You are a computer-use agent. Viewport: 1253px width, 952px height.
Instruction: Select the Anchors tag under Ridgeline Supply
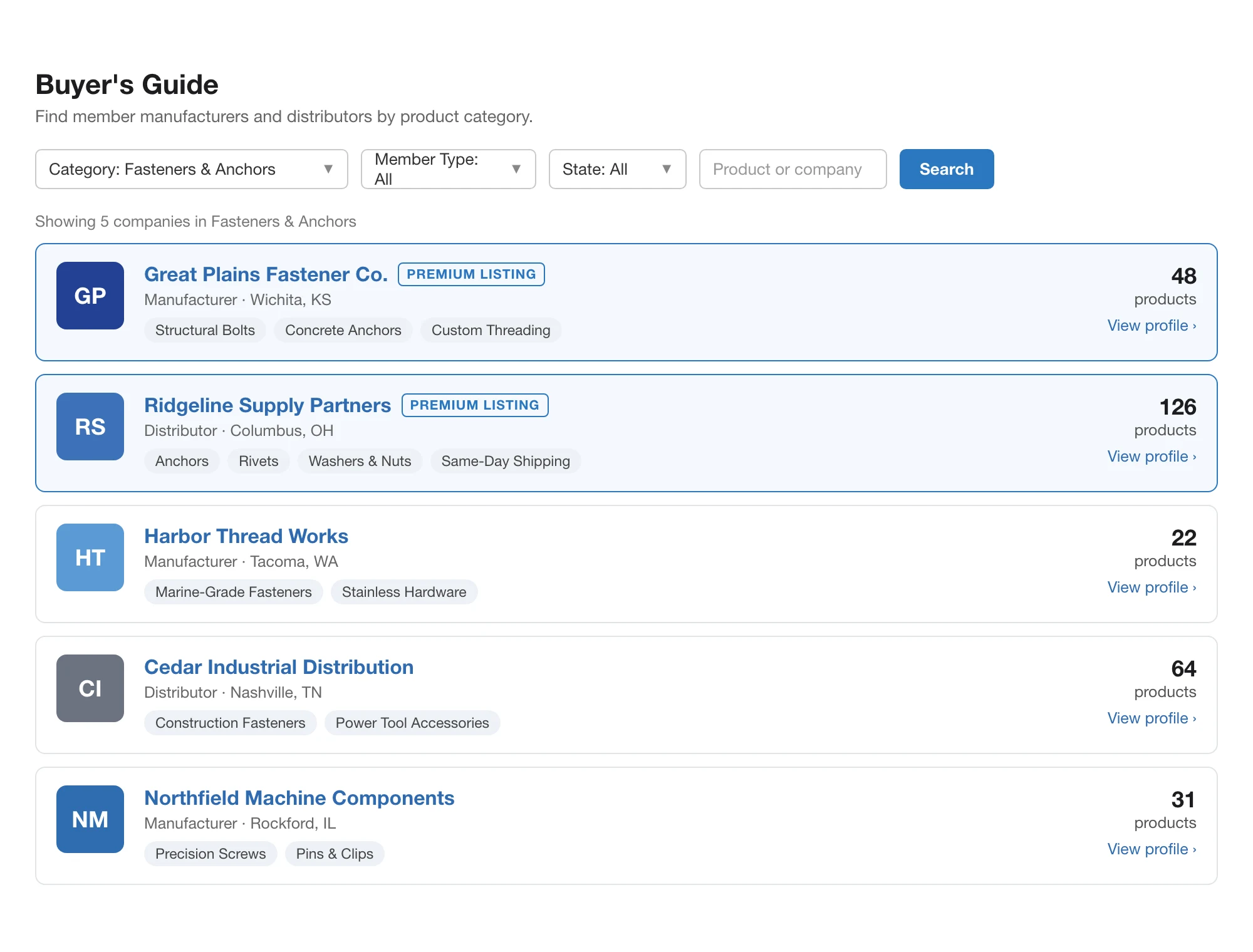pos(182,461)
